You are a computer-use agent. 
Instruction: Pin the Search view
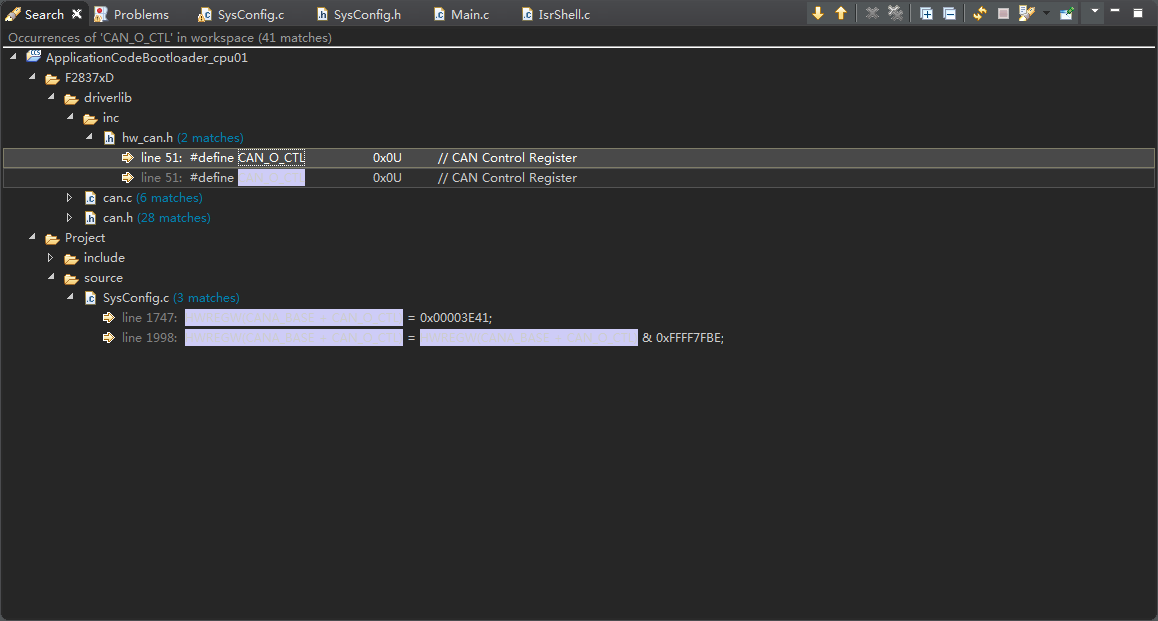point(1066,13)
